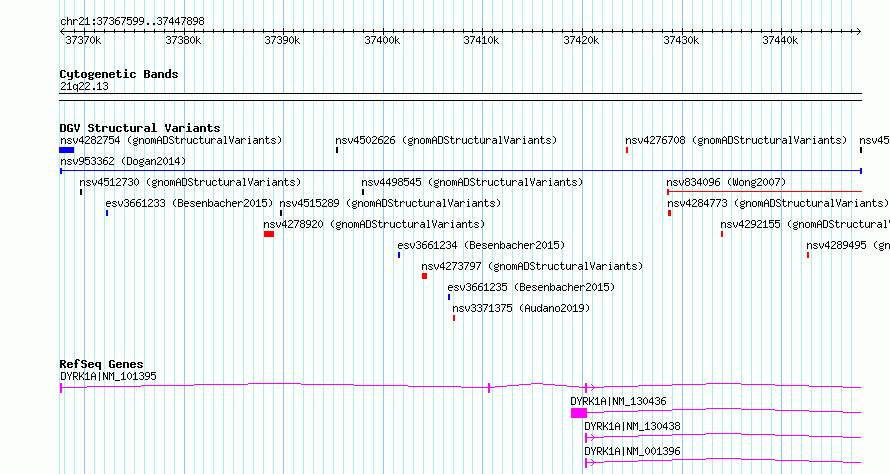The height and width of the screenshot is (474, 890).
Task: Click nsv834096 (Wong2007) label
Action: pyautogui.click(x=726, y=182)
